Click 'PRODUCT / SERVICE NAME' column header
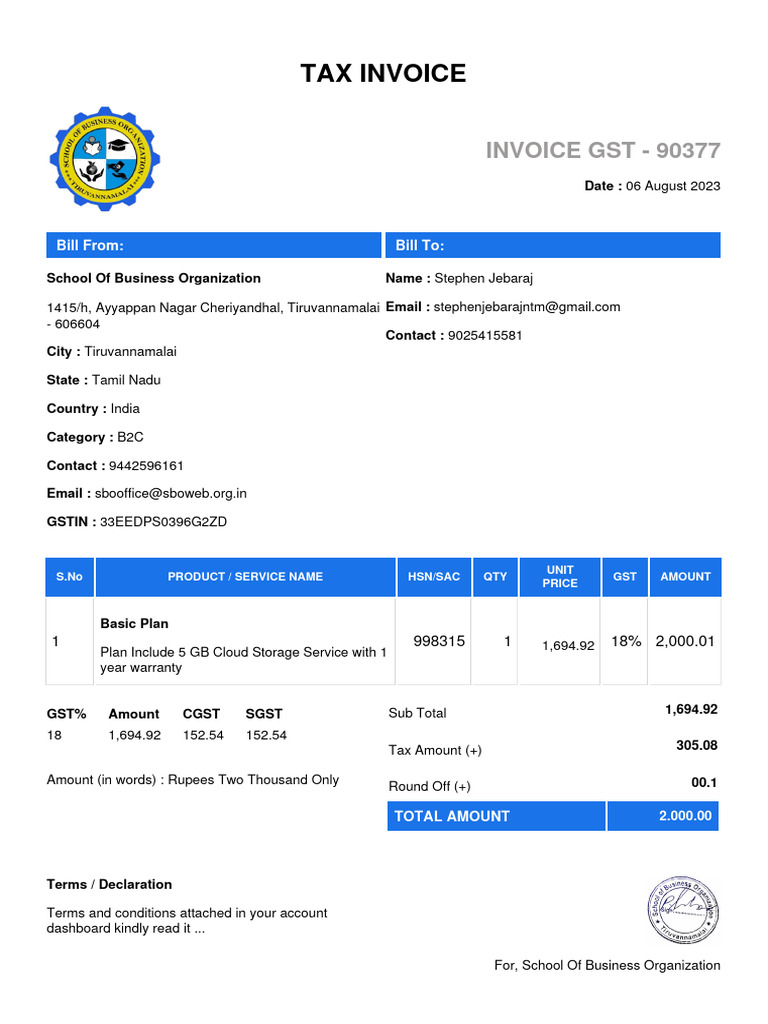 [x=246, y=577]
